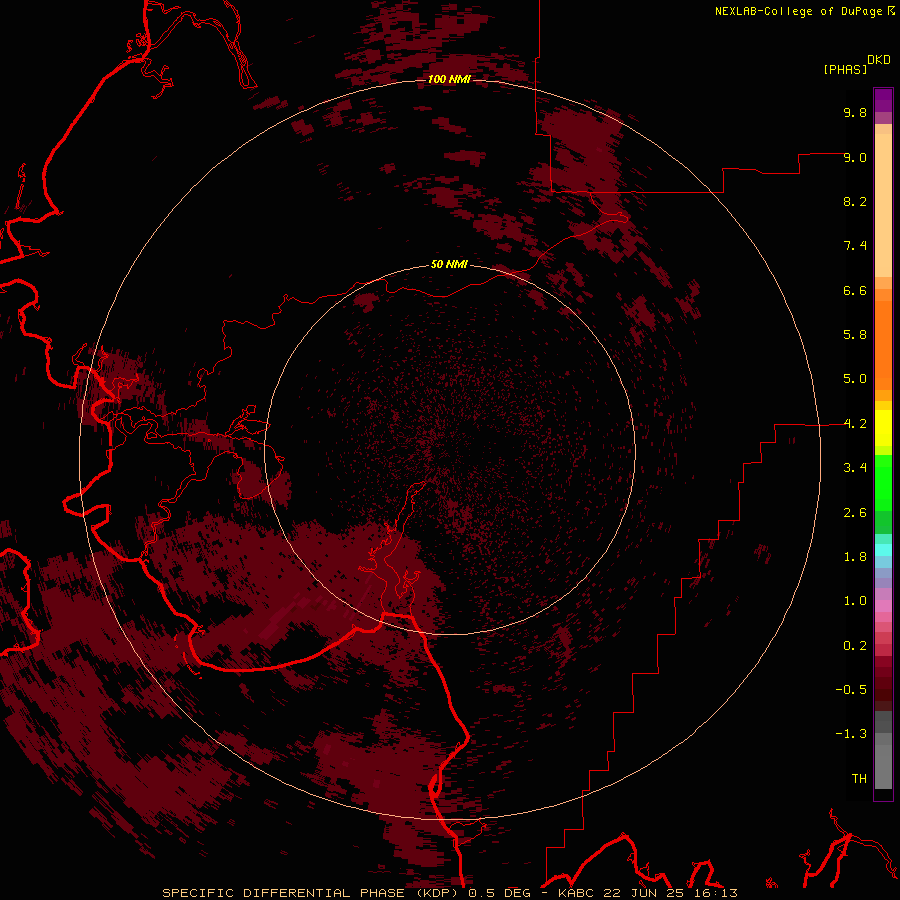The width and height of the screenshot is (900, 900).
Task: Pick the bright green band of the color bar
Action: pyautogui.click(x=883, y=482)
